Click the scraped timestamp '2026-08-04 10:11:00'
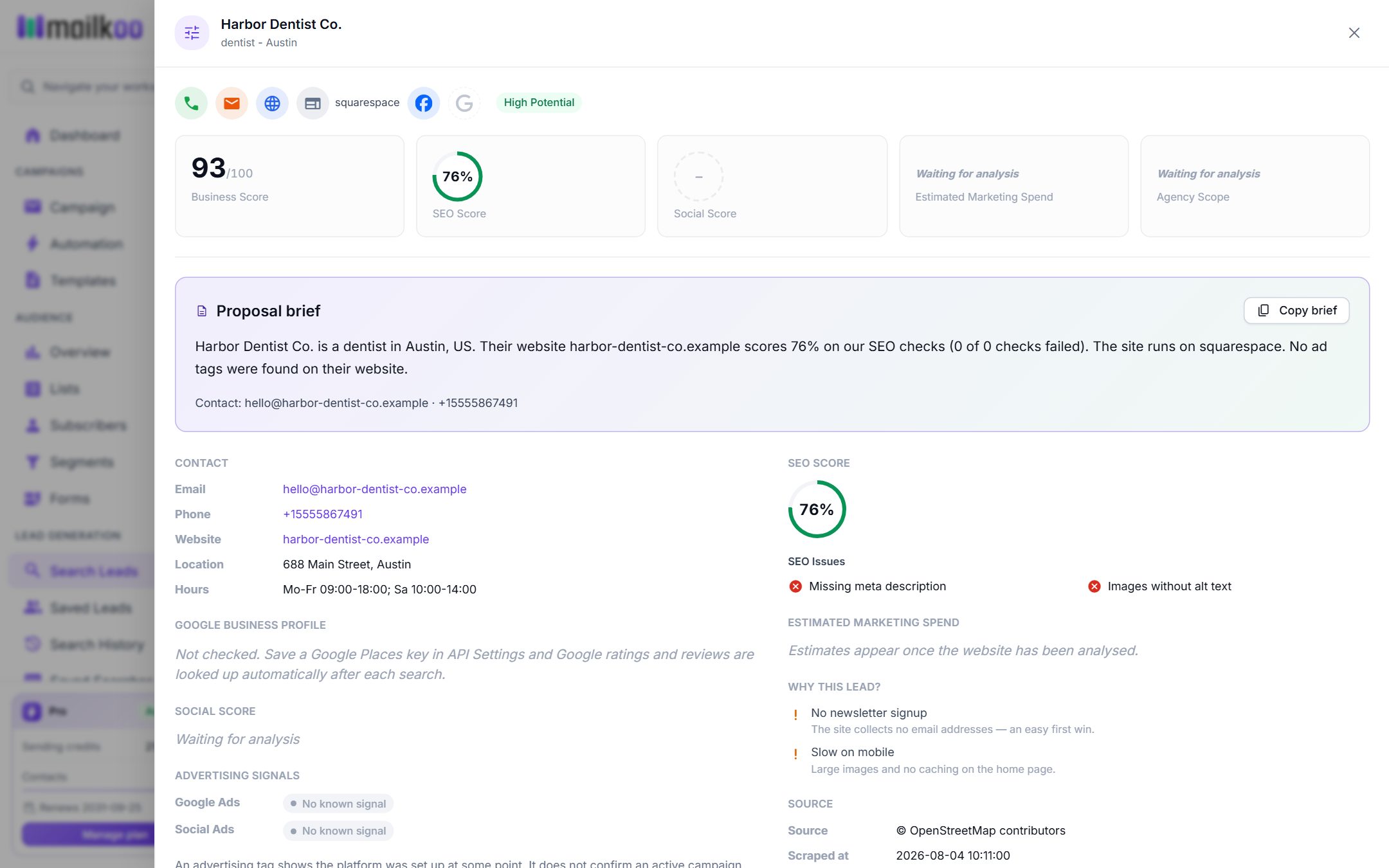The width and height of the screenshot is (1389, 868). (x=953, y=856)
